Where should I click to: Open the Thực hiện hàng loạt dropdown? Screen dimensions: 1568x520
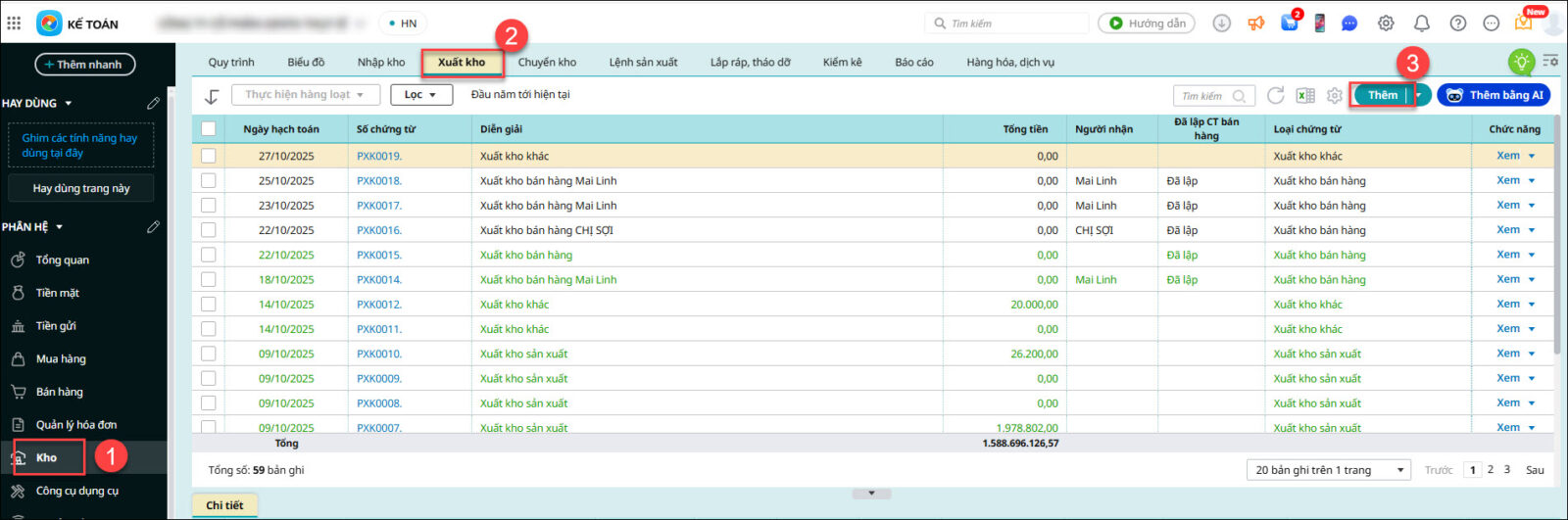pos(305,95)
